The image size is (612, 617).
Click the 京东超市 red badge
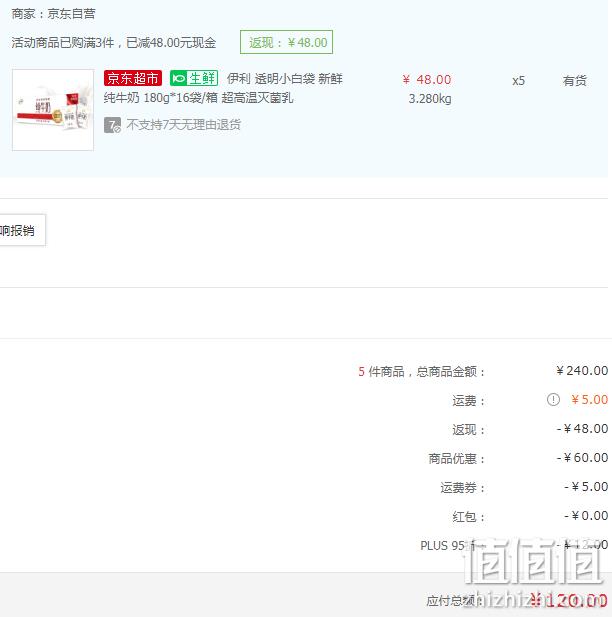pos(133,78)
